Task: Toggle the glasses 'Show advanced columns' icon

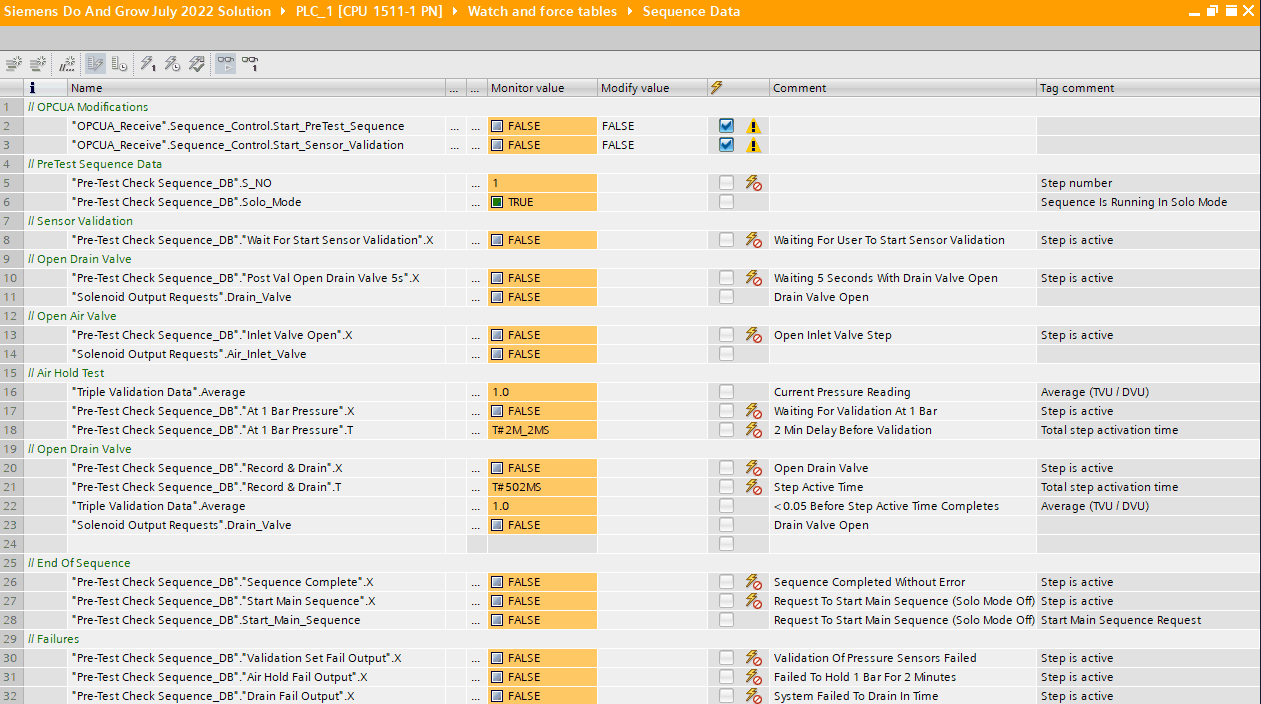Action: pyautogui.click(x=225, y=63)
